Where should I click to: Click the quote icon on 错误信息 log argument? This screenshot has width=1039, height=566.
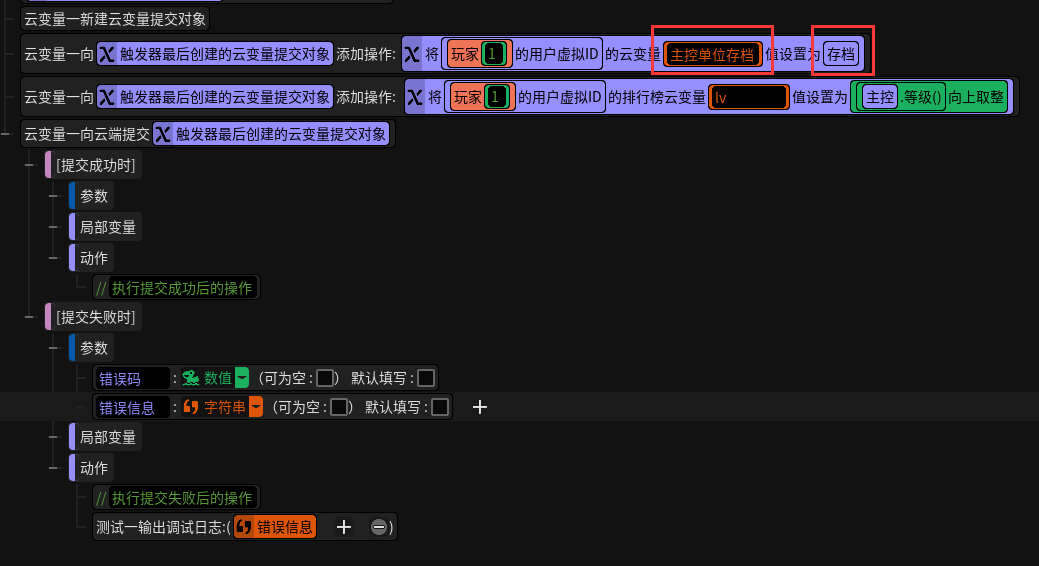pyautogui.click(x=244, y=528)
